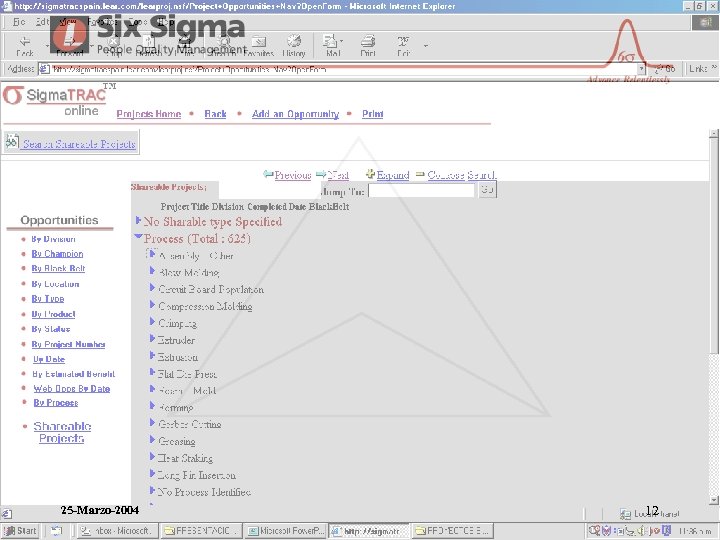
Task: Click Add an Opportunity link
Action: click(x=295, y=114)
